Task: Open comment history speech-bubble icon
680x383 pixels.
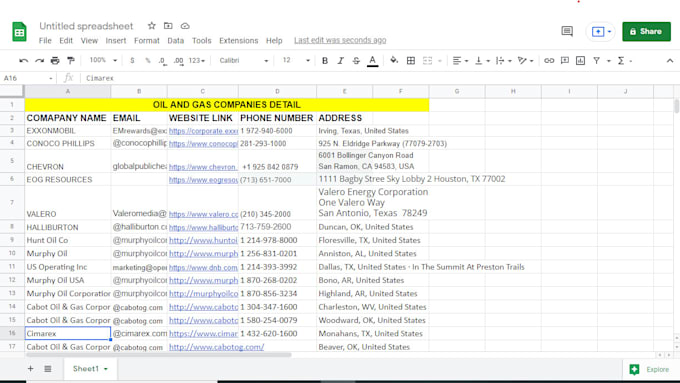Action: tap(567, 31)
